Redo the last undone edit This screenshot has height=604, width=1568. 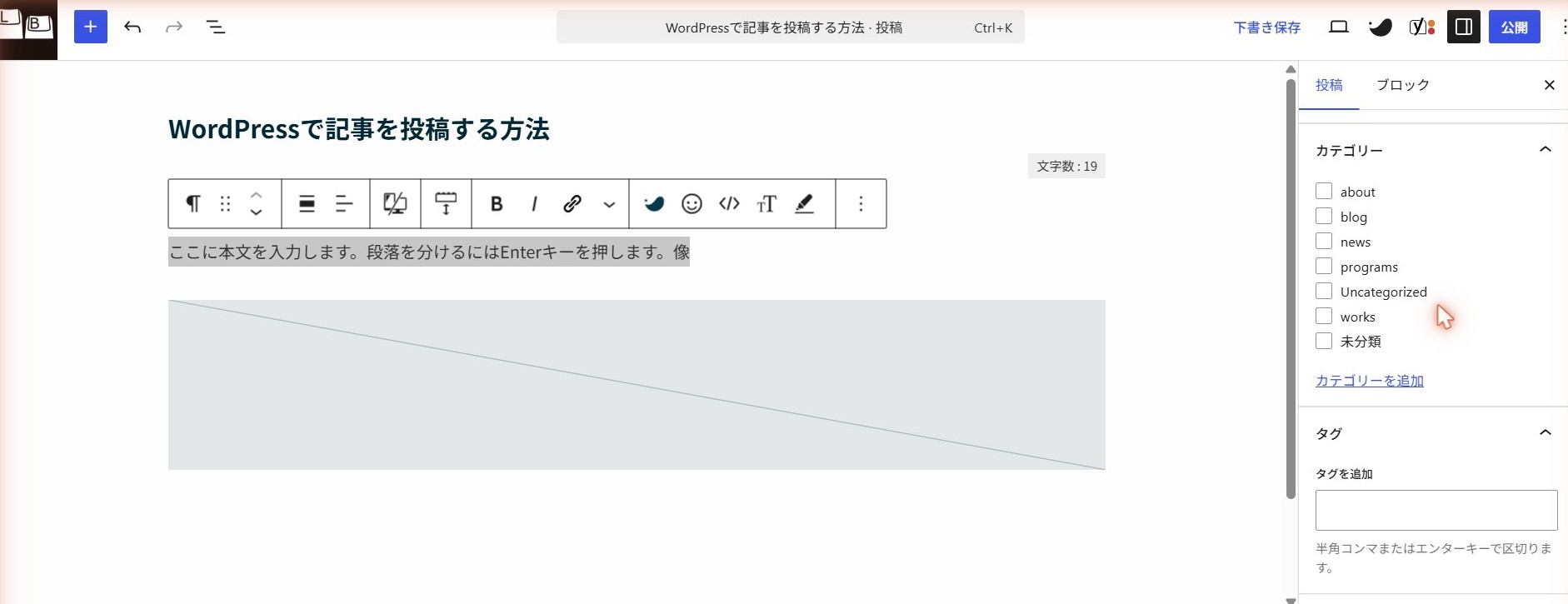[174, 27]
